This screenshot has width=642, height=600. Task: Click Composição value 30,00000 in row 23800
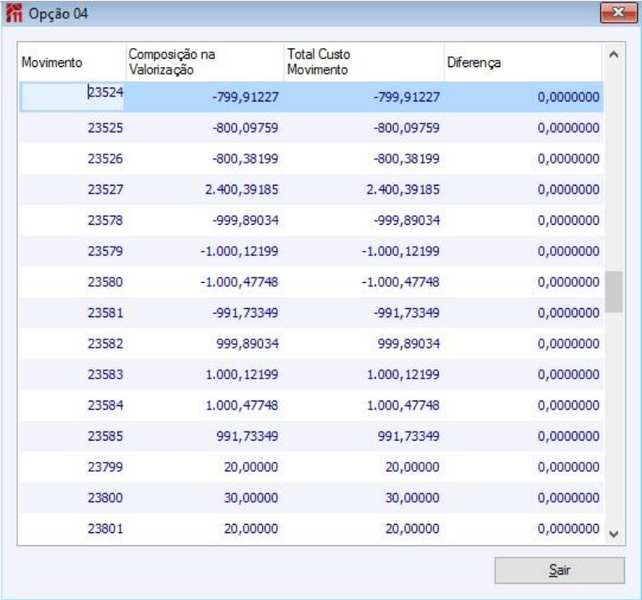(x=251, y=498)
